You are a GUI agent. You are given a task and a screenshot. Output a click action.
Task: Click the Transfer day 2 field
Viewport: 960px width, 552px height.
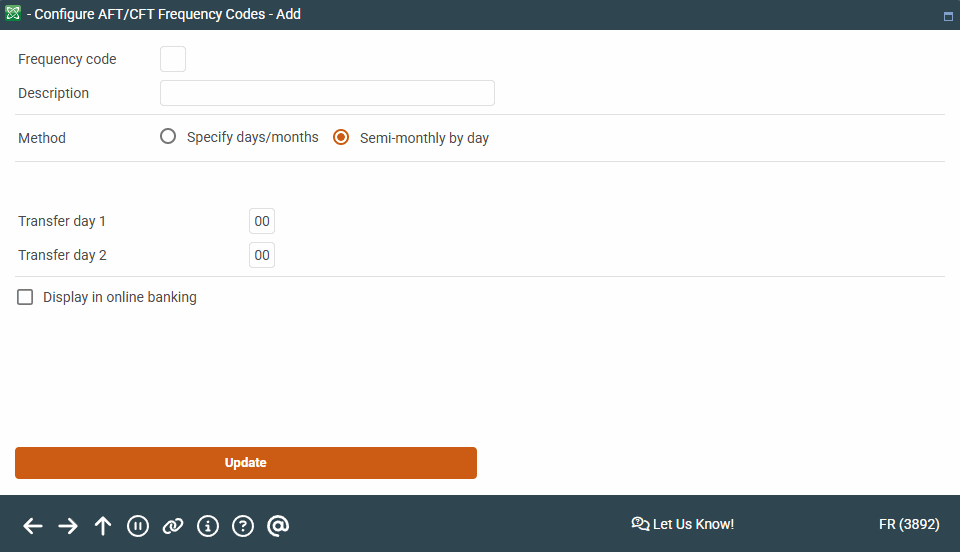tap(261, 255)
